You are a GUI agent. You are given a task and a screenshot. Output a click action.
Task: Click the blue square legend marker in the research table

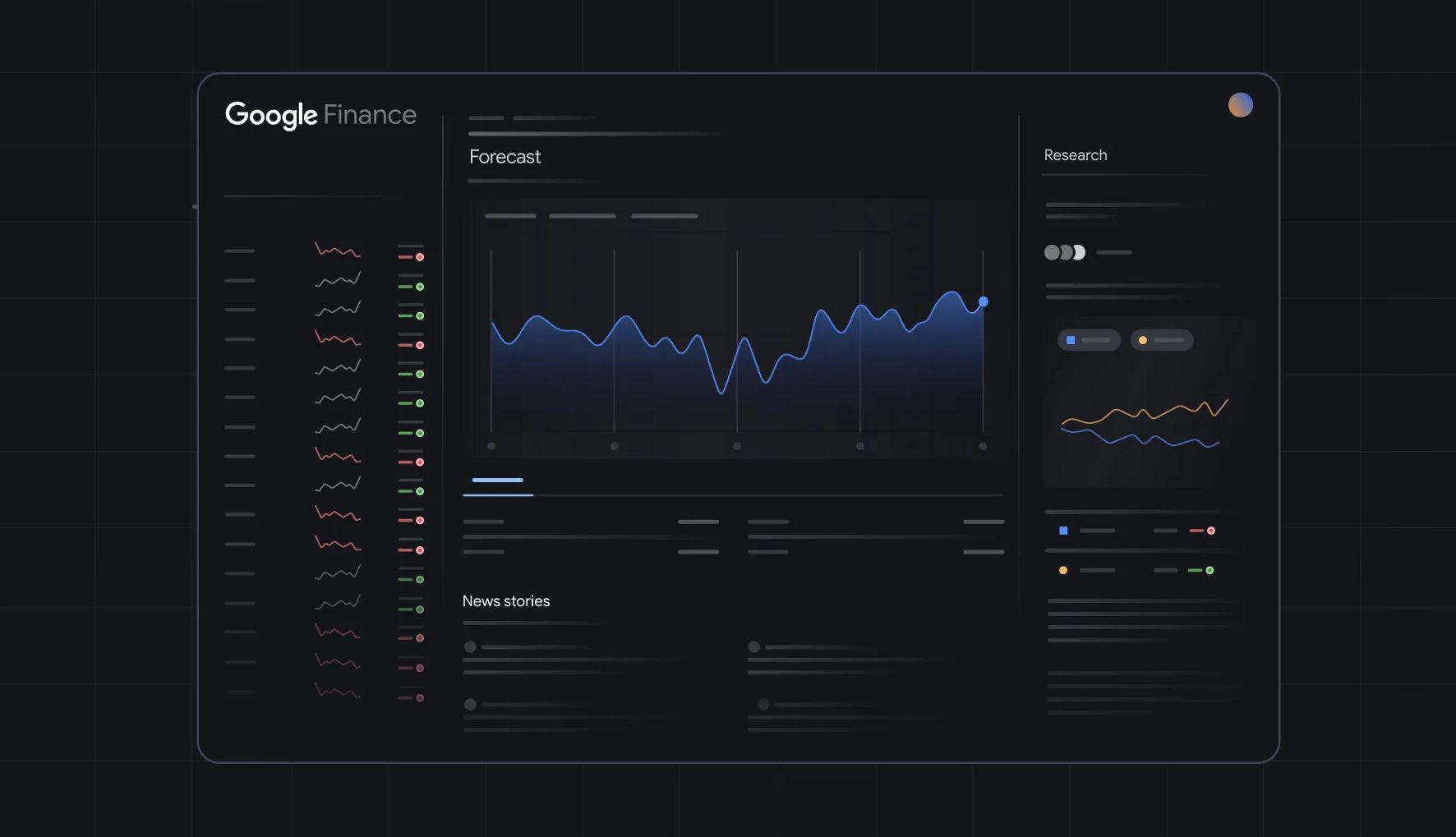1063,531
